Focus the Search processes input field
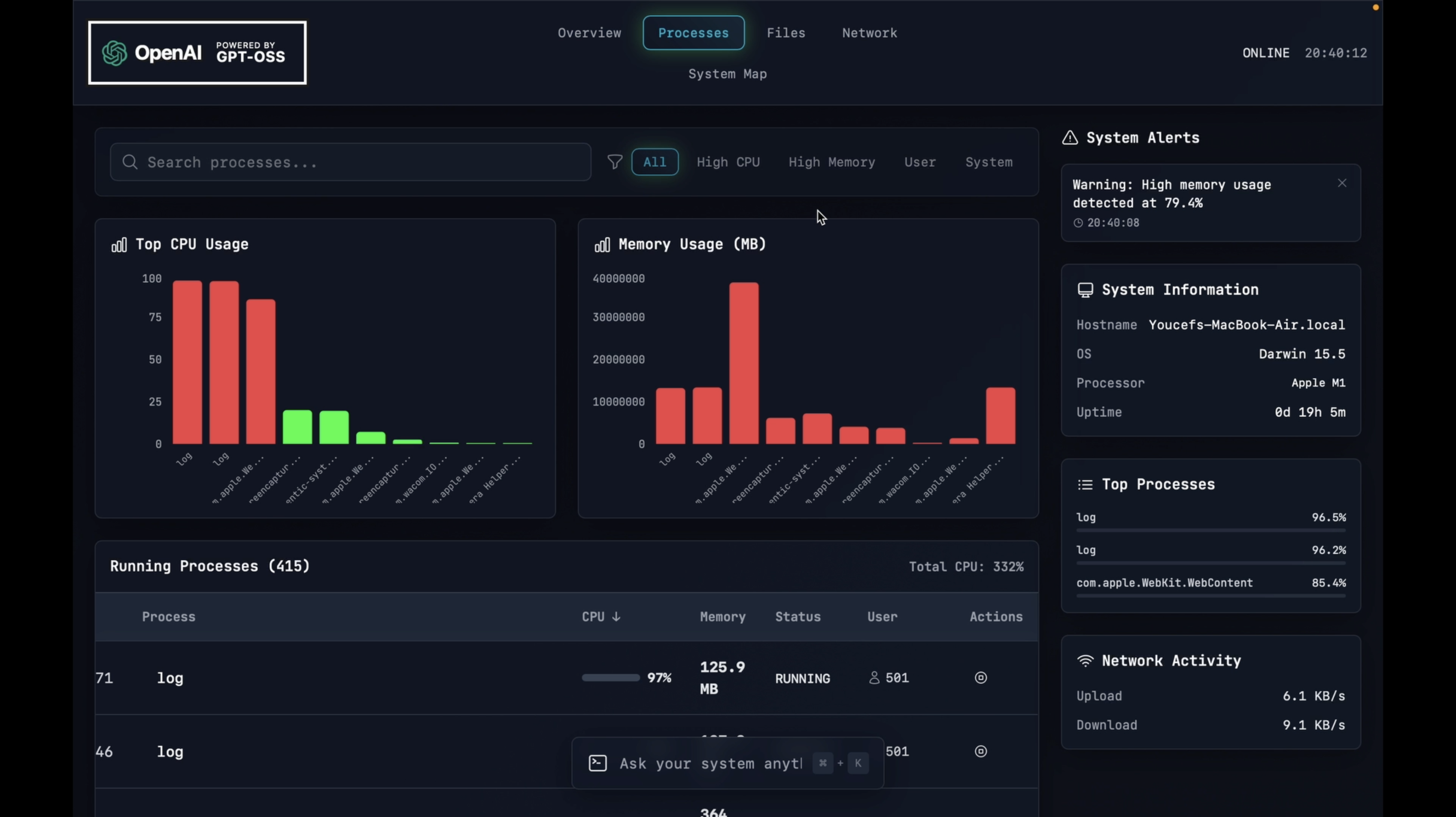Viewport: 1456px width, 817px height. point(351,162)
